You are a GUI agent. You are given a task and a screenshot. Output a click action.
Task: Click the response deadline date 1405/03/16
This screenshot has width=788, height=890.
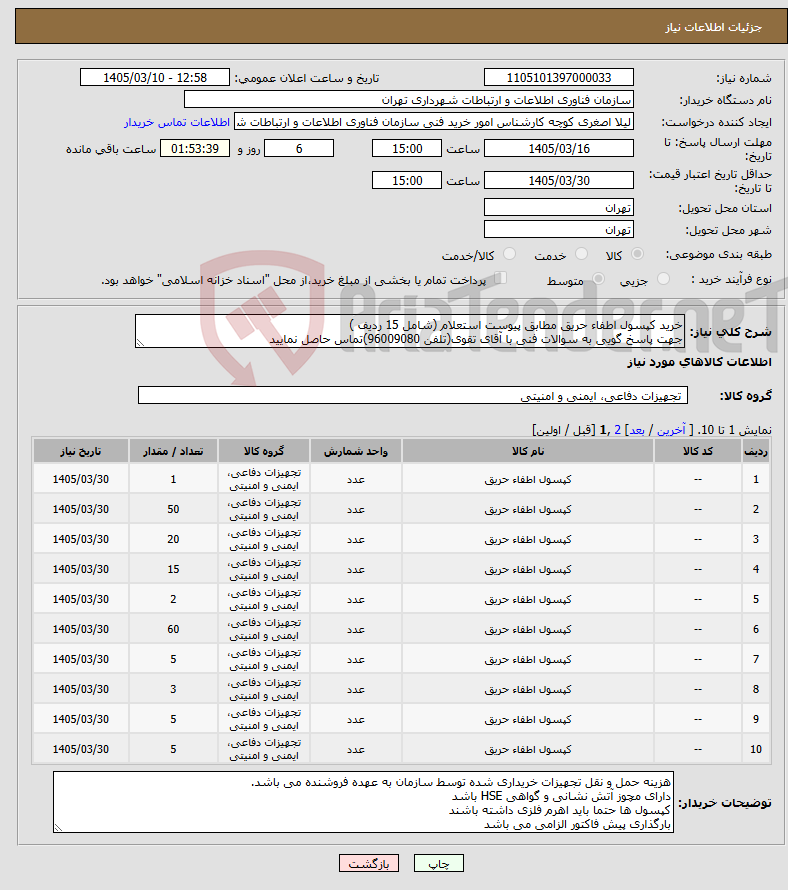click(x=559, y=149)
